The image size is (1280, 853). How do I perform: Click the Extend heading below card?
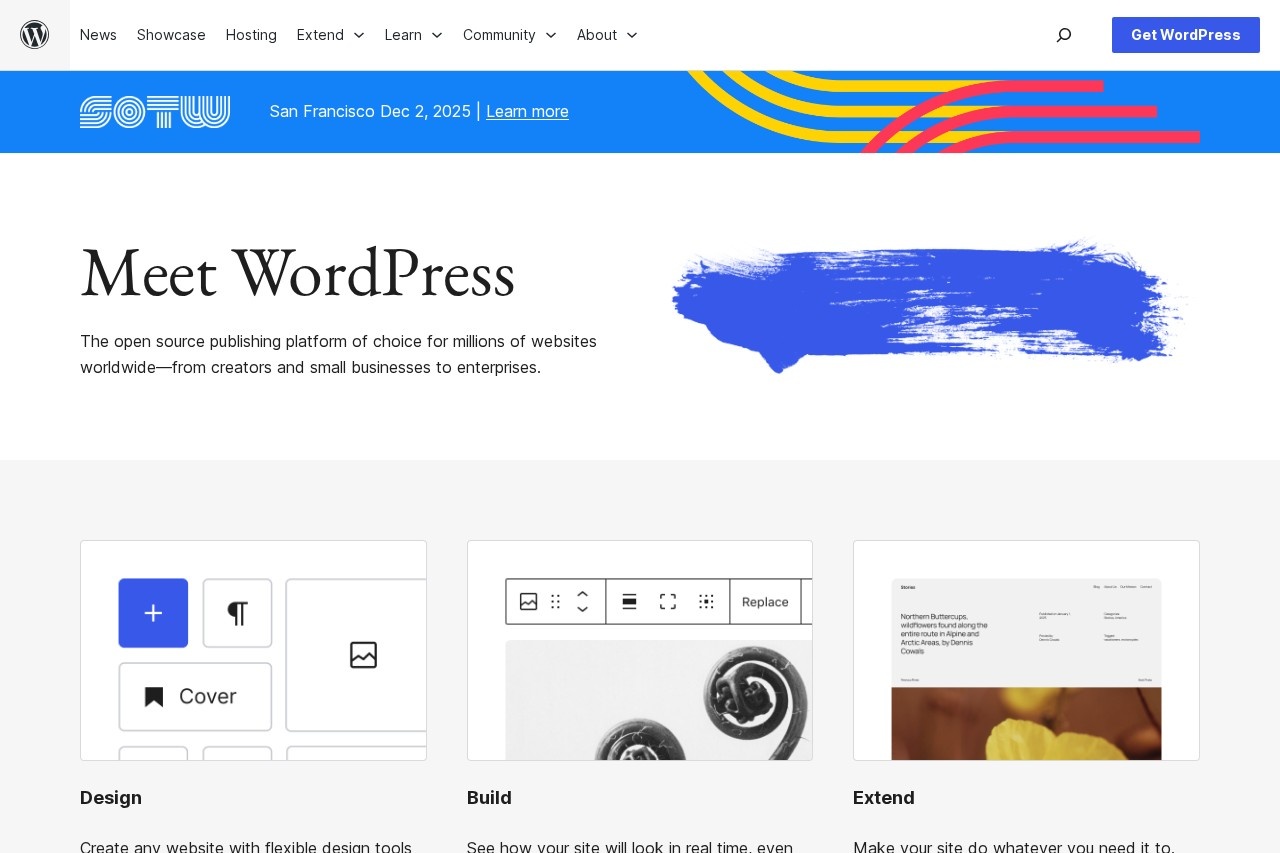pyautogui.click(x=884, y=798)
